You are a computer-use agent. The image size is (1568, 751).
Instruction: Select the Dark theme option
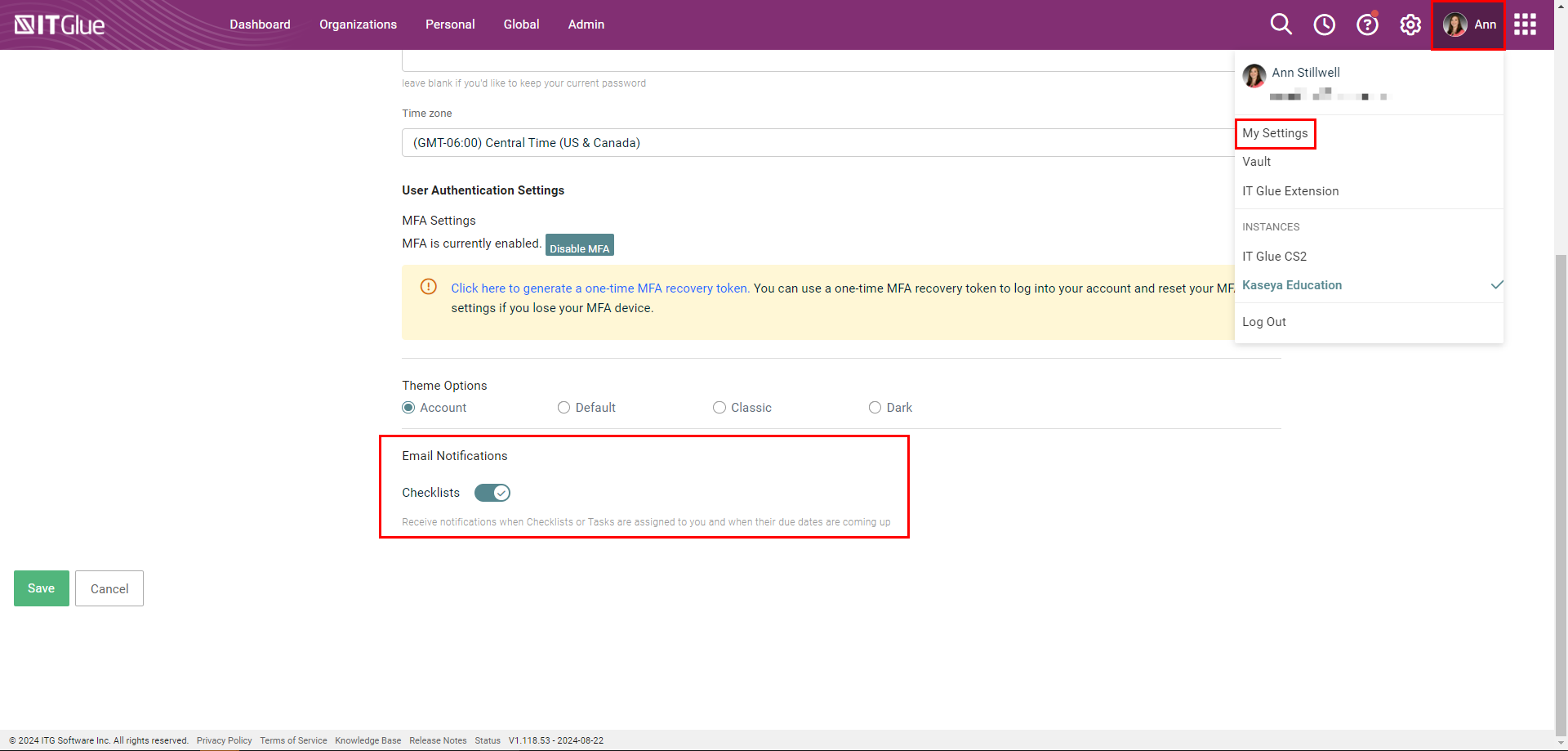click(875, 408)
